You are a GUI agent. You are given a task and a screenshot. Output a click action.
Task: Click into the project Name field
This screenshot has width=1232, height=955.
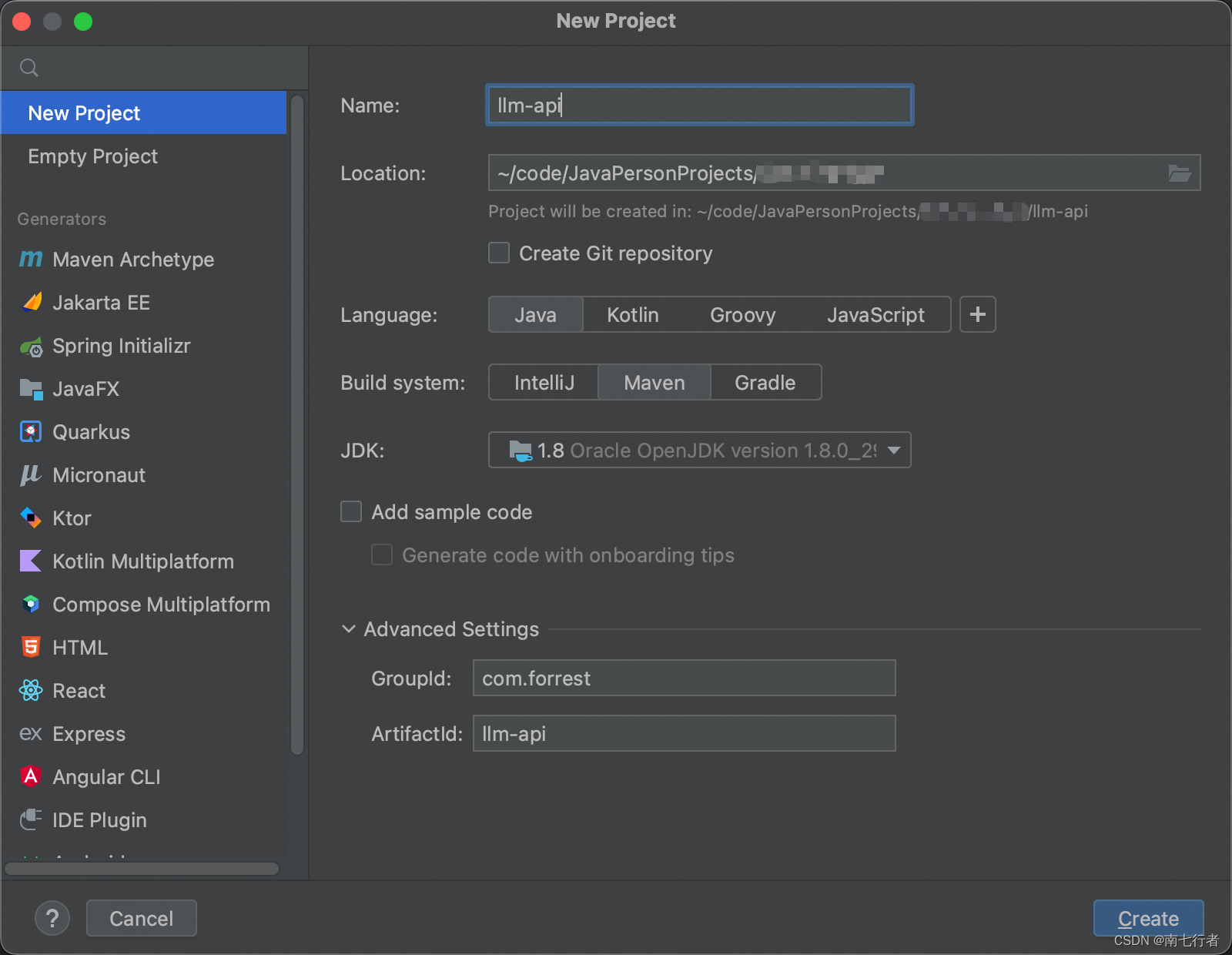pos(699,105)
